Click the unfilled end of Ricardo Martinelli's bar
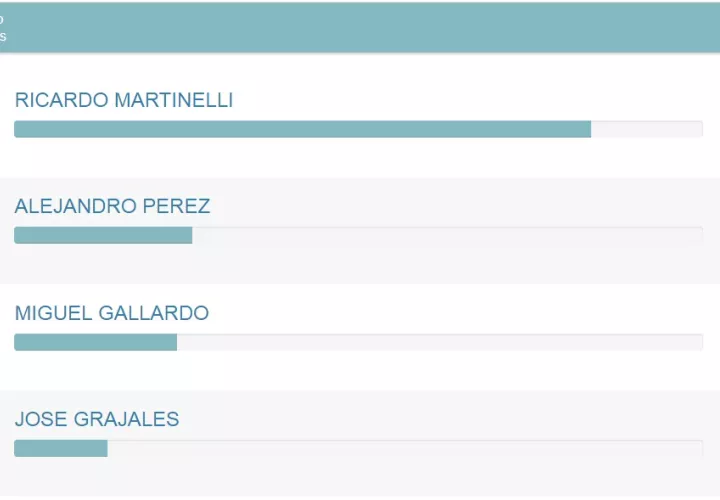The height and width of the screenshot is (500, 720). 646,129
